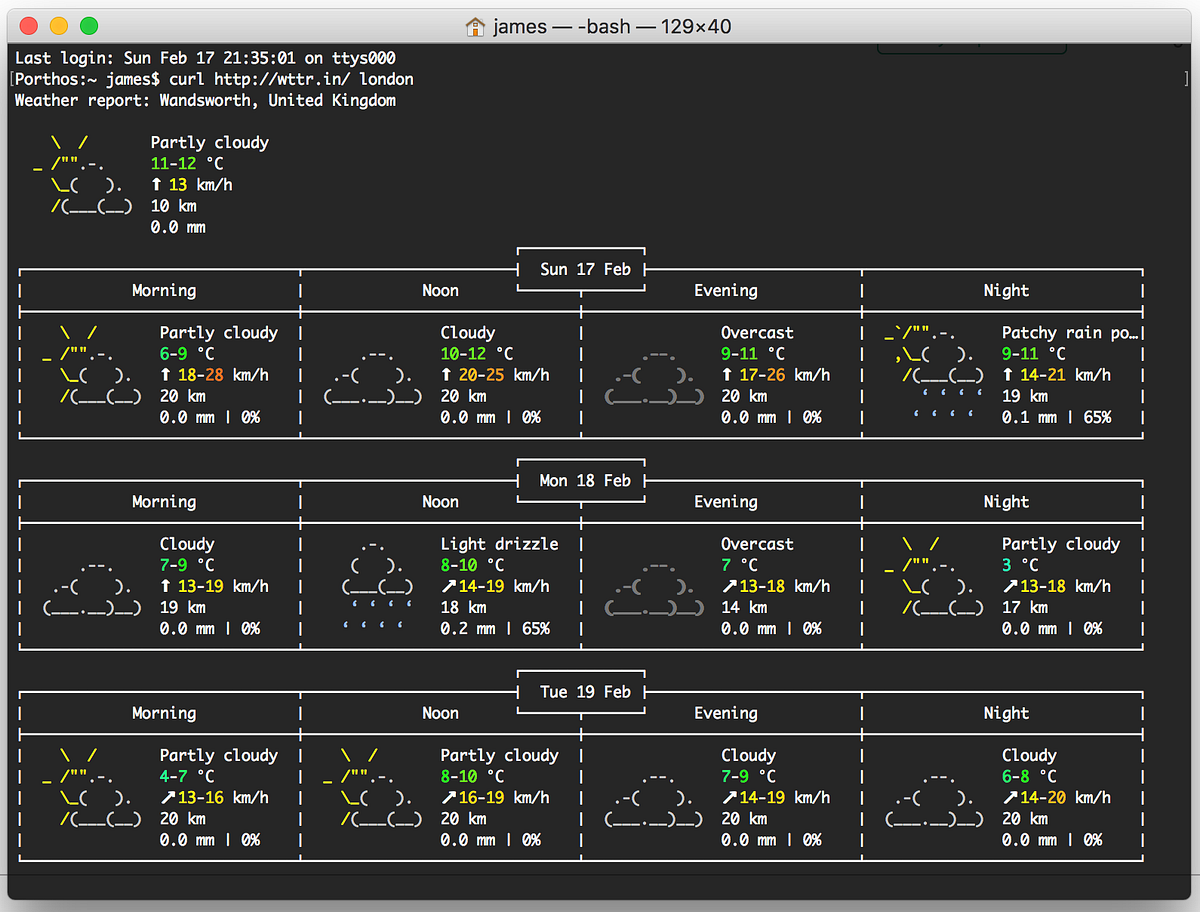The image size is (1200, 912).
Task: Click the Morning column header on Sunday
Action: click(163, 290)
